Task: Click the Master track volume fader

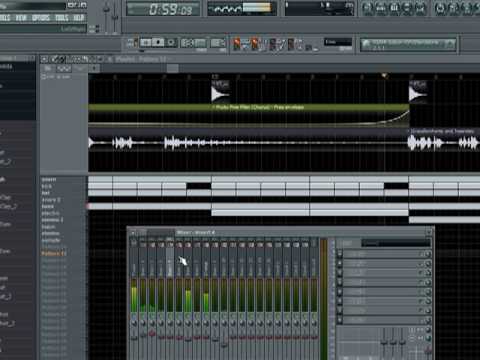Action: click(x=134, y=338)
